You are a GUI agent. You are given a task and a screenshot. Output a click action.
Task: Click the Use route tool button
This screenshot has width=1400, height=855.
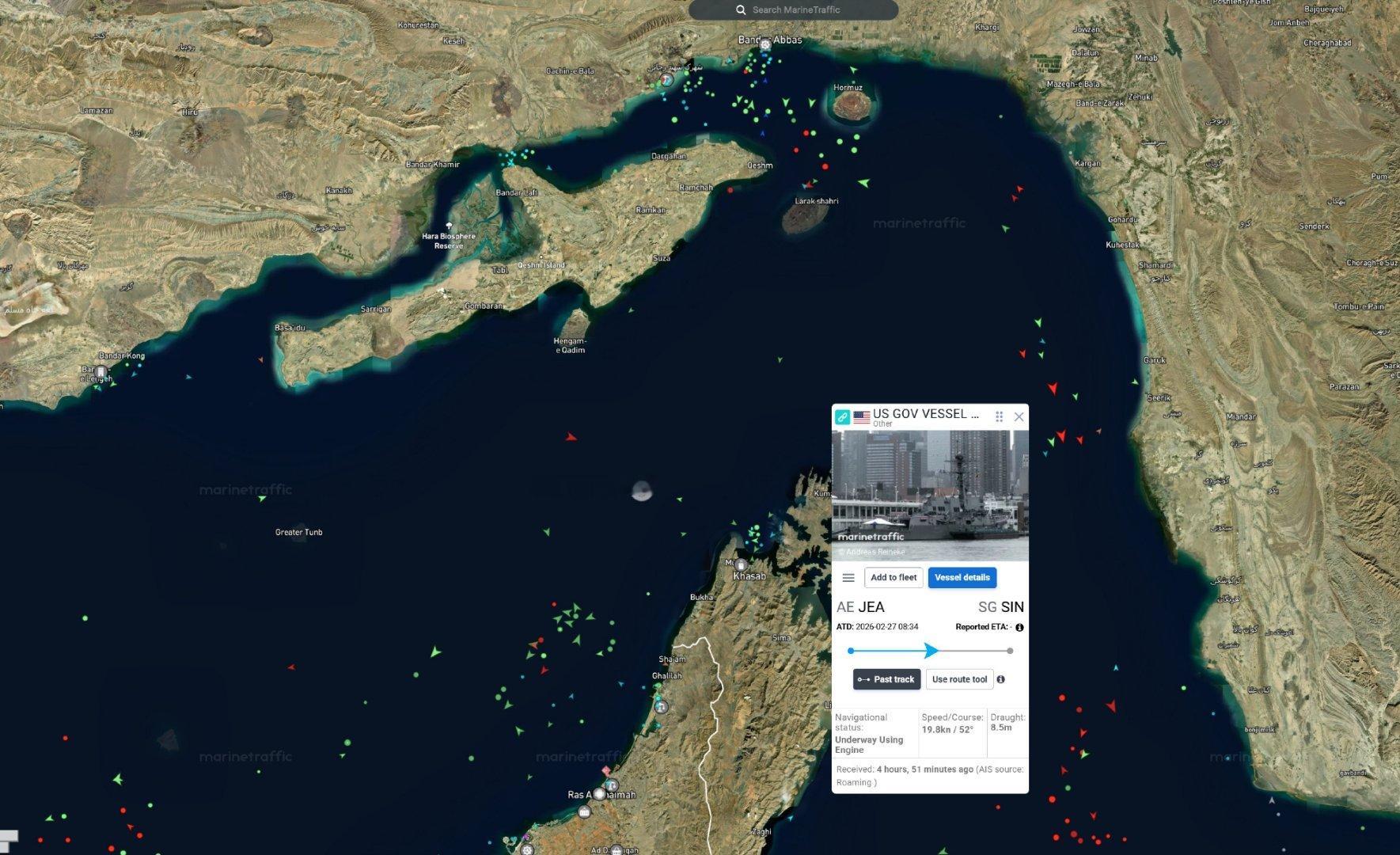pyautogui.click(x=959, y=679)
